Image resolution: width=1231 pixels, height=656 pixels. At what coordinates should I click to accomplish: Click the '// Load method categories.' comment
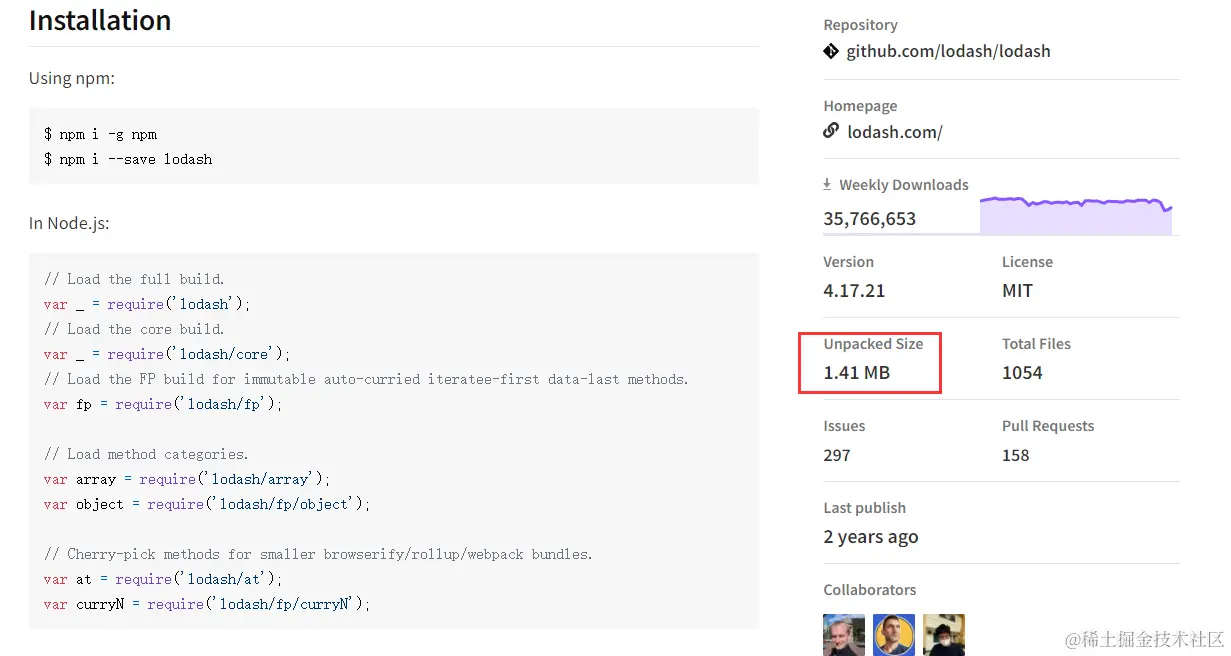(x=146, y=454)
